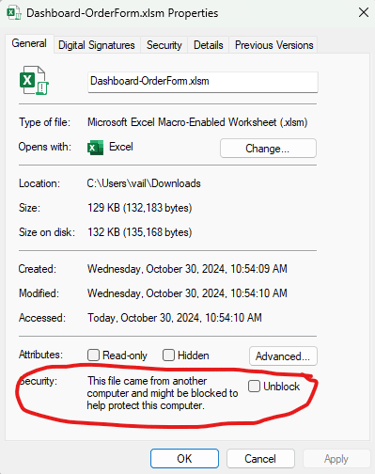Click size on disk 132 KB (135,168 bytes)
The height and width of the screenshot is (474, 375).
[x=140, y=232]
